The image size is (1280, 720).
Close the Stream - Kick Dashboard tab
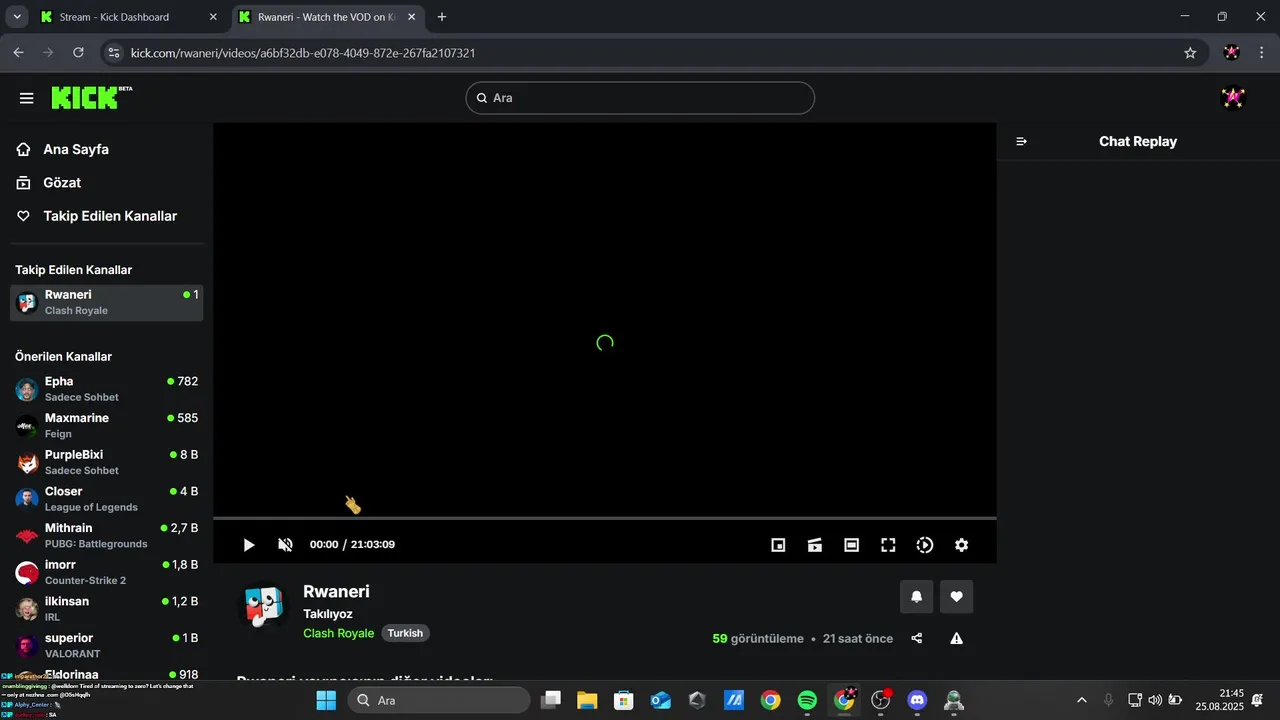213,17
